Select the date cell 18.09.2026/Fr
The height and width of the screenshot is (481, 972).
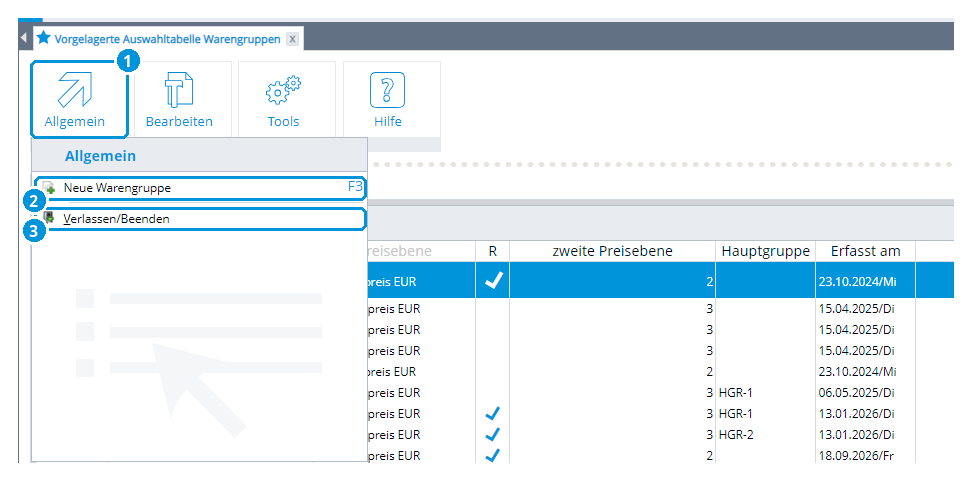click(x=865, y=456)
